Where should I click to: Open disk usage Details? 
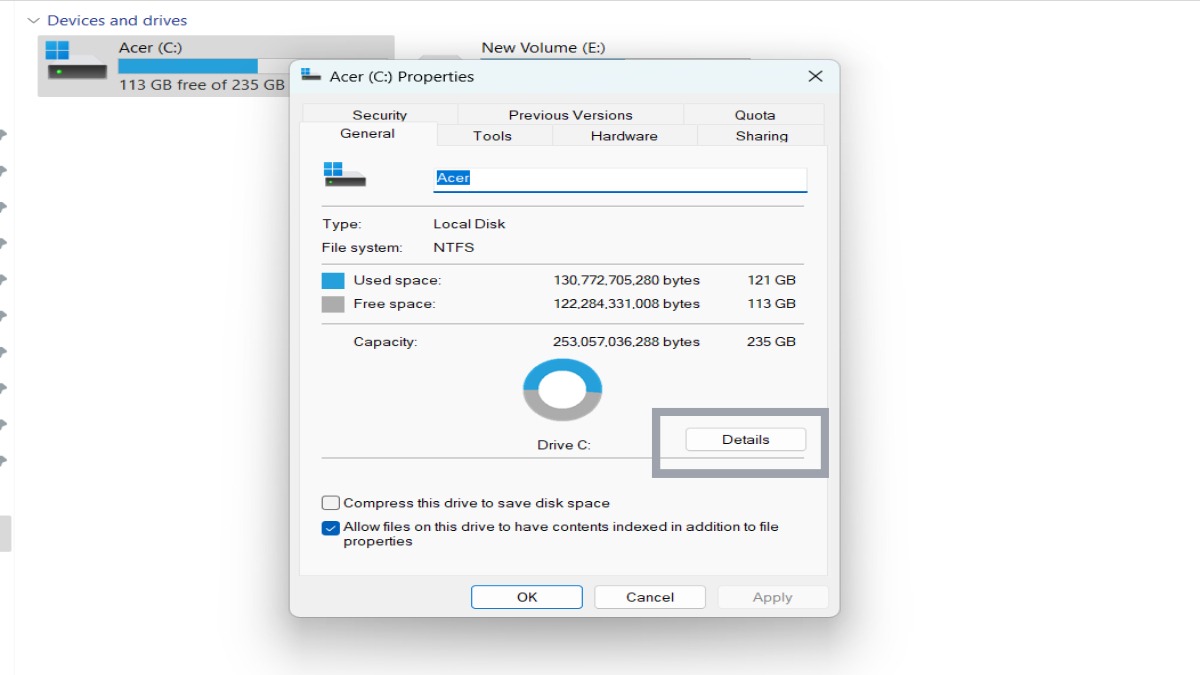(745, 439)
